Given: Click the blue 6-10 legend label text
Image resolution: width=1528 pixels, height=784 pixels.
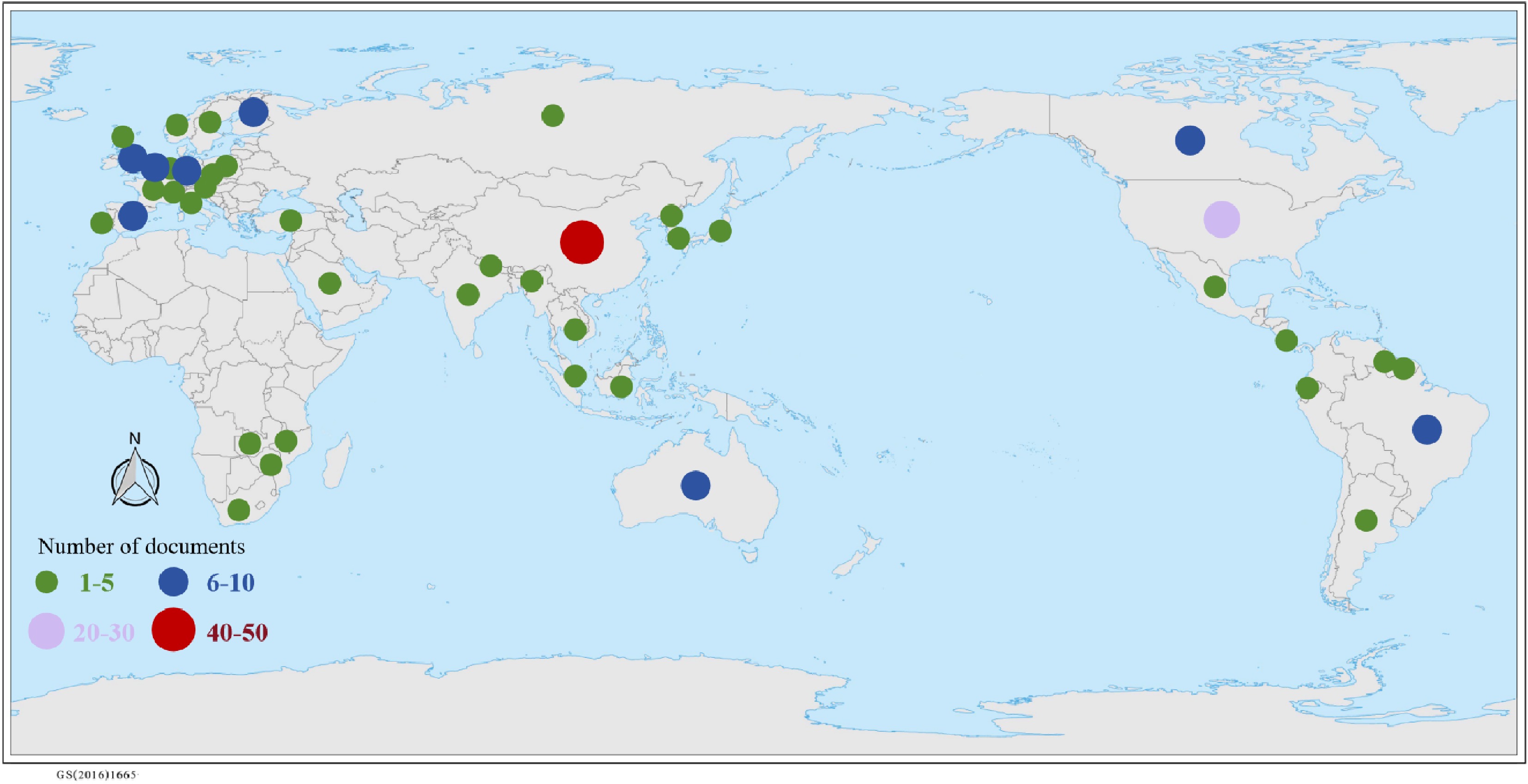Looking at the screenshot, I should pos(230,583).
